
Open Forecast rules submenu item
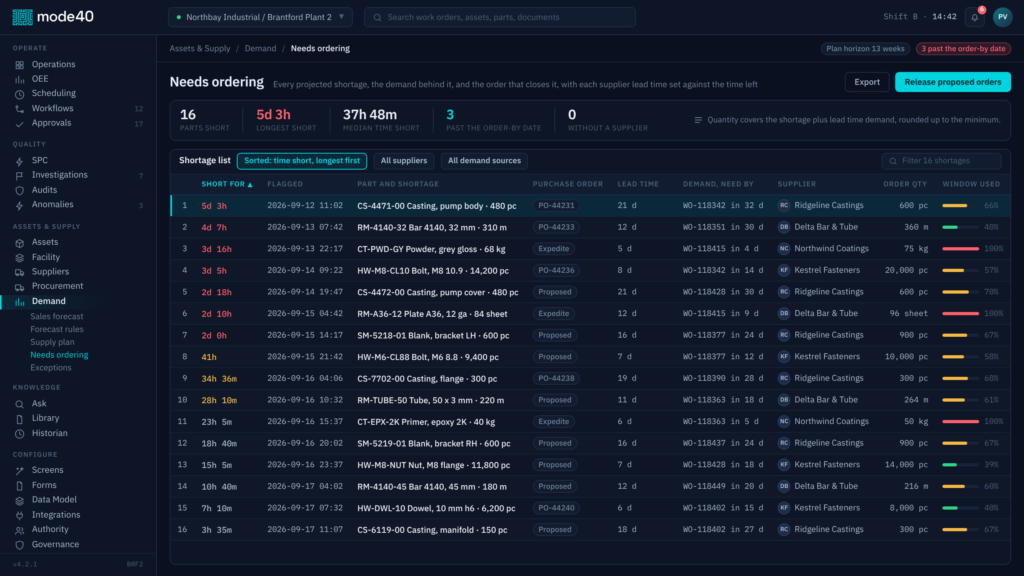click(x=57, y=329)
